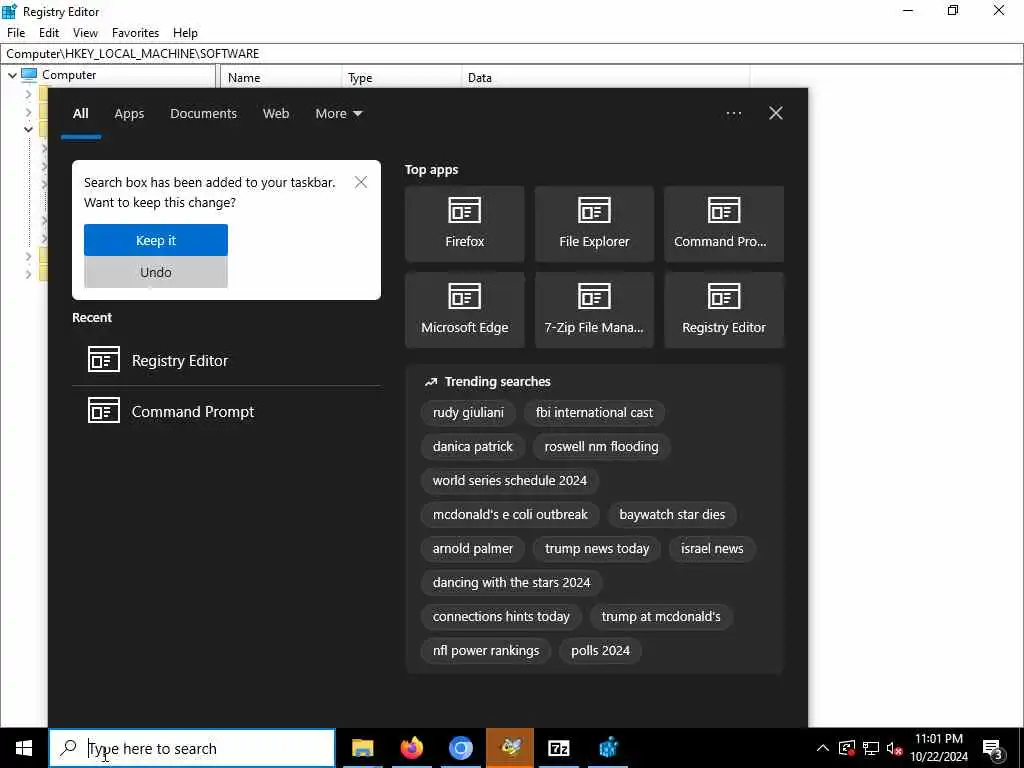This screenshot has height=768, width=1024.
Task: Open the View menu in Registry Editor
Action: 85,33
